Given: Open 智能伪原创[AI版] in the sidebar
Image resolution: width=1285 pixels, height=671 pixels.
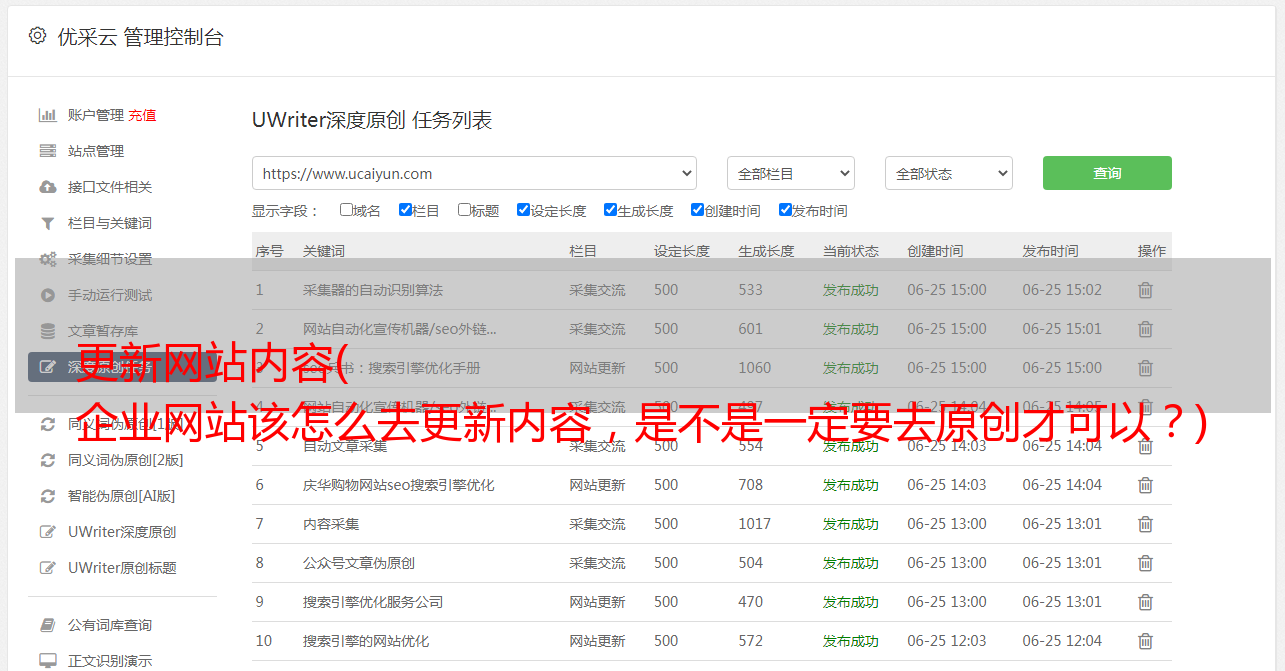Looking at the screenshot, I should (122, 496).
